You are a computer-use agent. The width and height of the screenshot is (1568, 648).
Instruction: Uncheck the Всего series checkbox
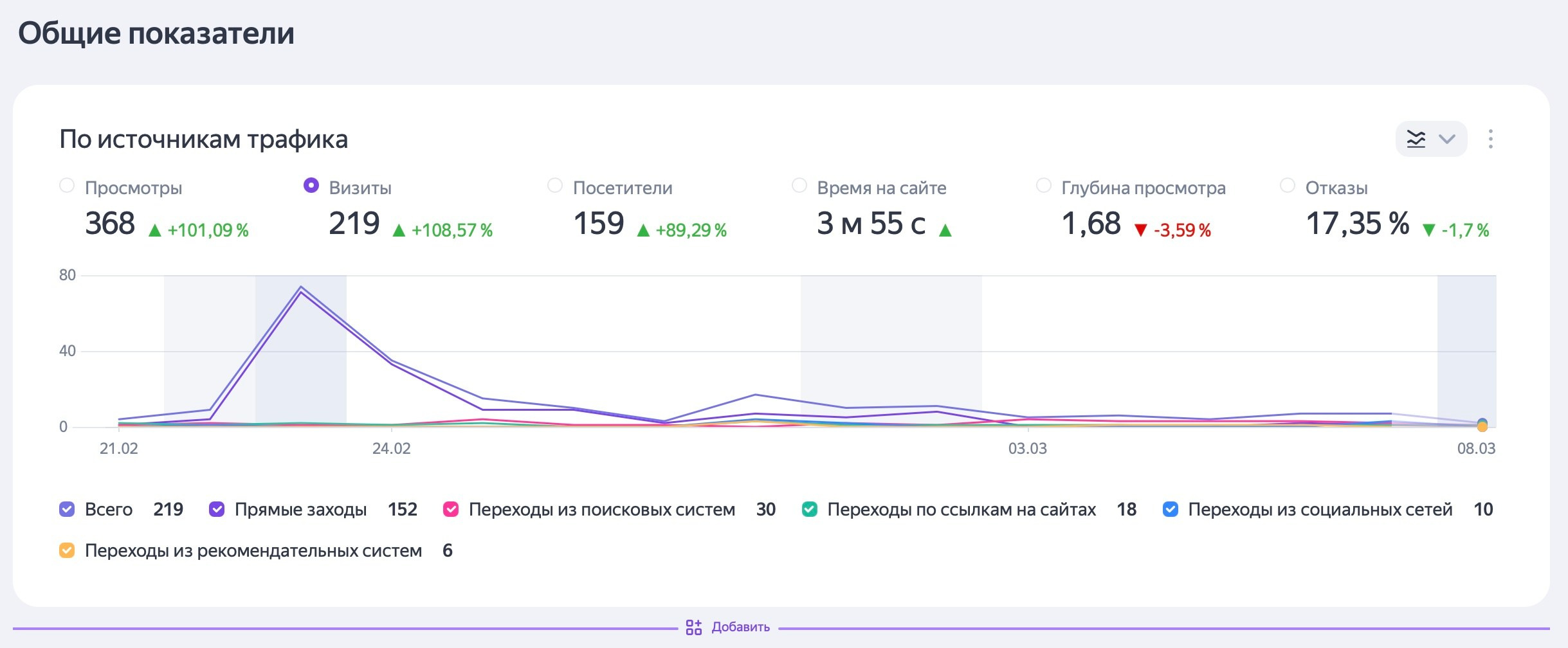[67, 509]
